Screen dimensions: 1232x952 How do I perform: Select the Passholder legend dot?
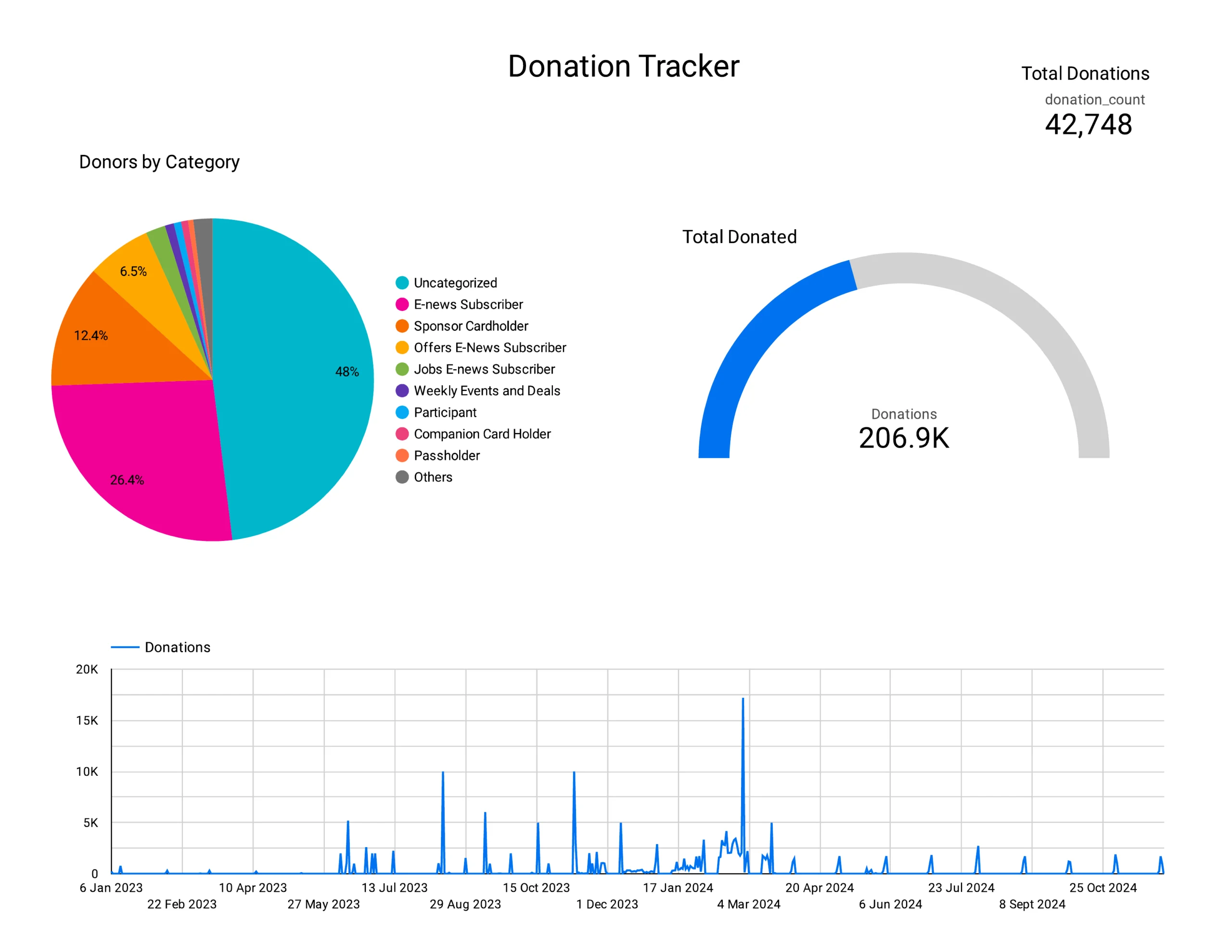[403, 455]
